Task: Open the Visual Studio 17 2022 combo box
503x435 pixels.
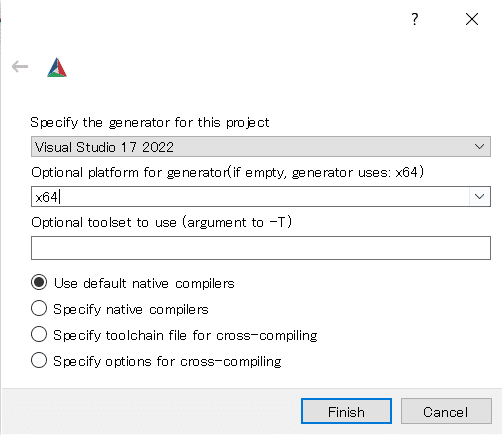Action: [261, 147]
